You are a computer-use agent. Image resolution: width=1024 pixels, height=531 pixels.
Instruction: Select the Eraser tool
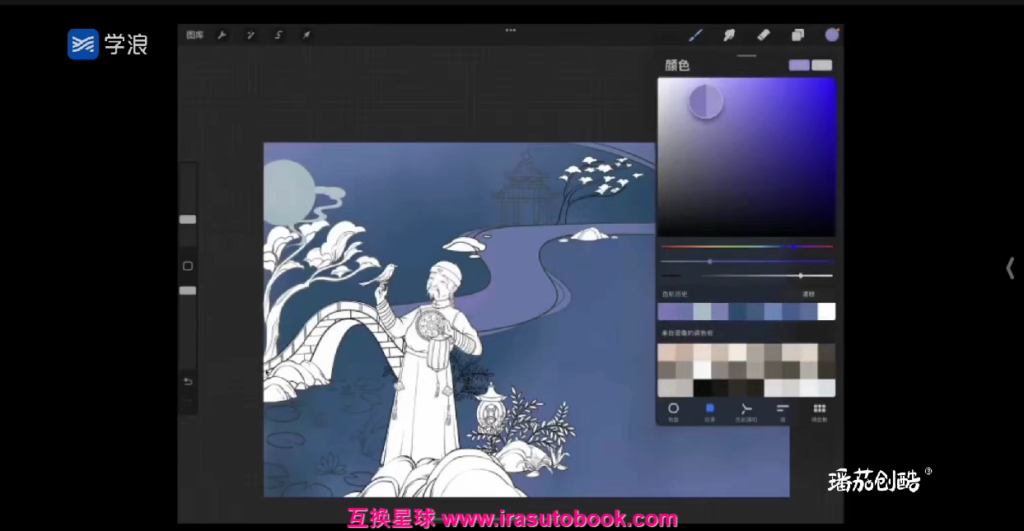coord(763,35)
